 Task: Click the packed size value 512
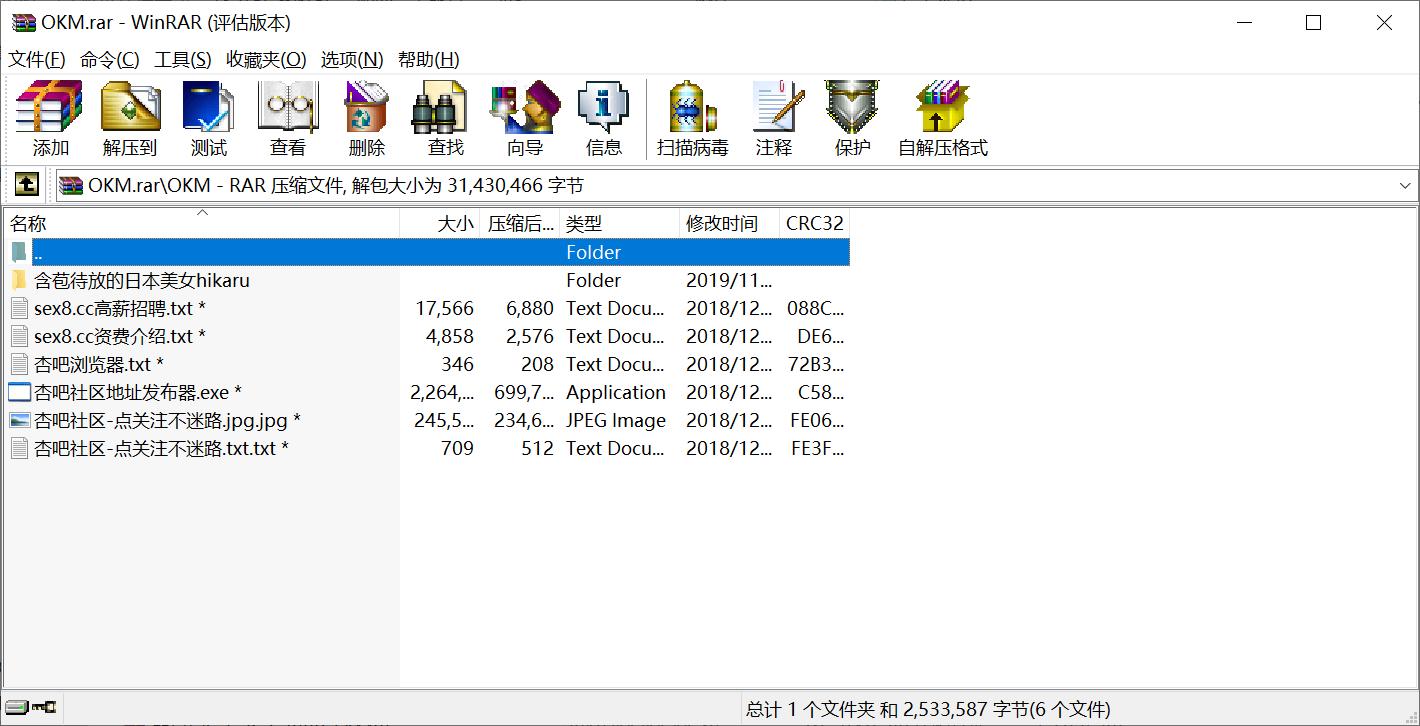(537, 448)
